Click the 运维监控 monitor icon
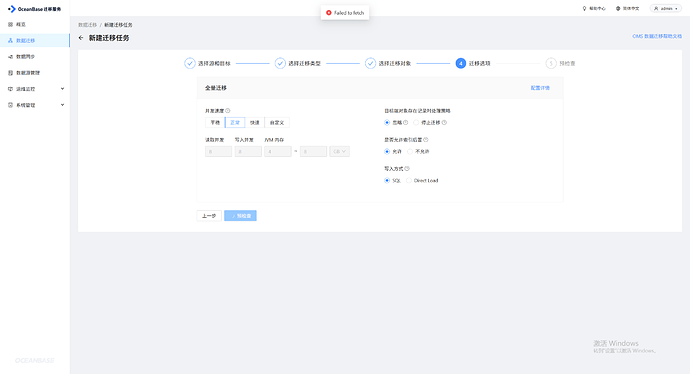690x374 pixels. point(10,89)
